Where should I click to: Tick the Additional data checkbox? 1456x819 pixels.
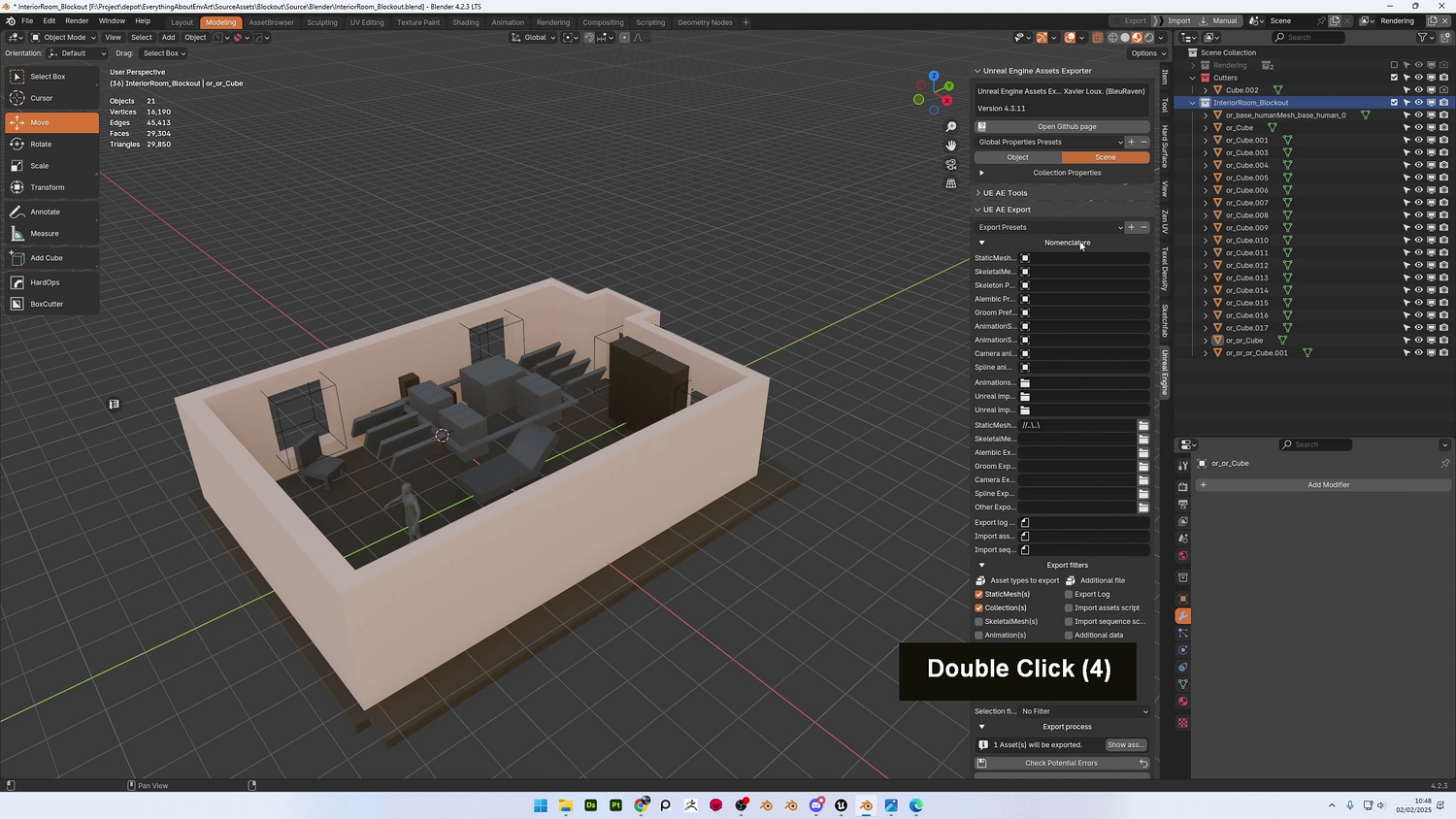(x=1069, y=636)
